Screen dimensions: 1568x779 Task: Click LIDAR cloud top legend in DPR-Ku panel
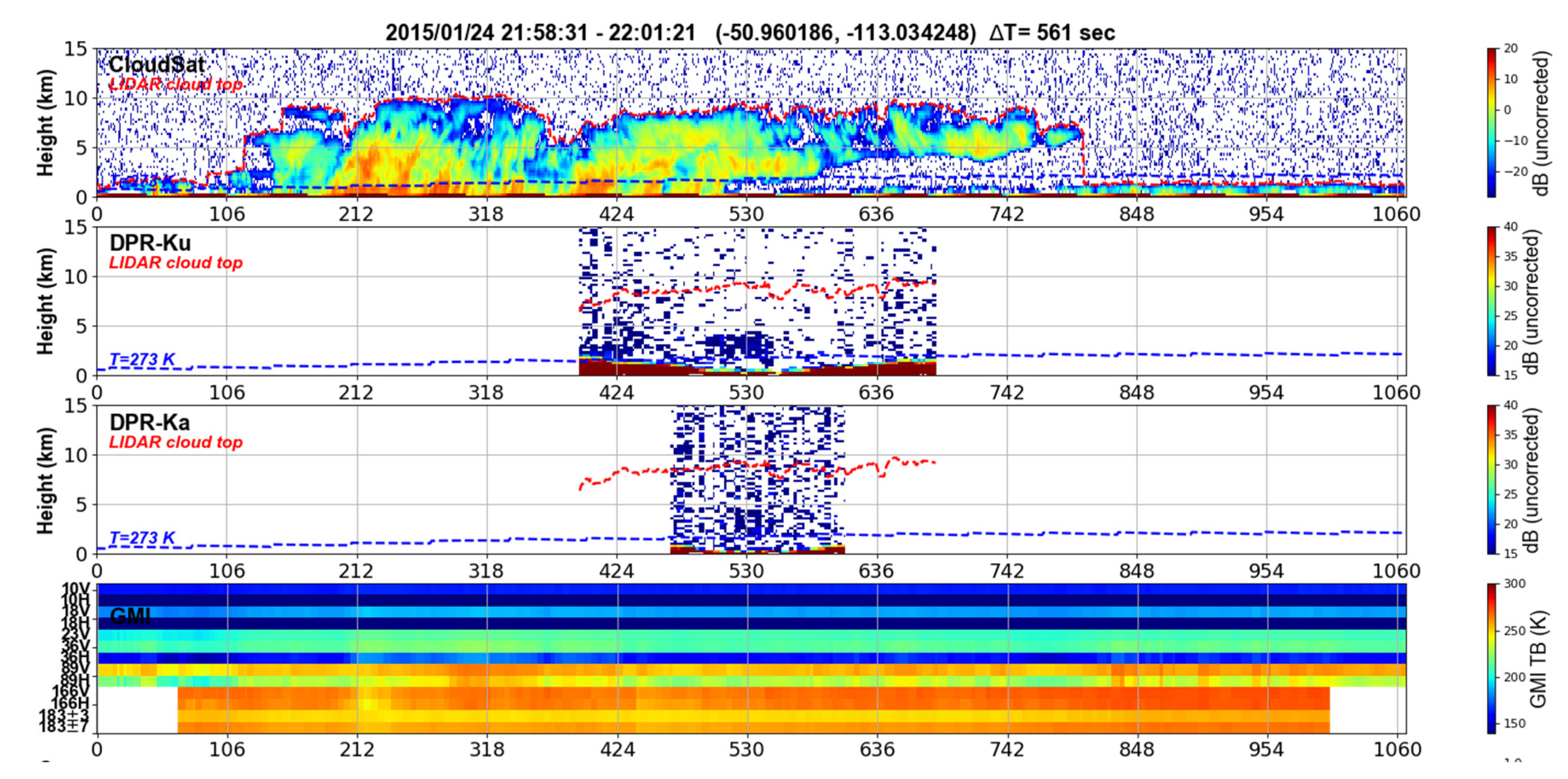coord(175,263)
